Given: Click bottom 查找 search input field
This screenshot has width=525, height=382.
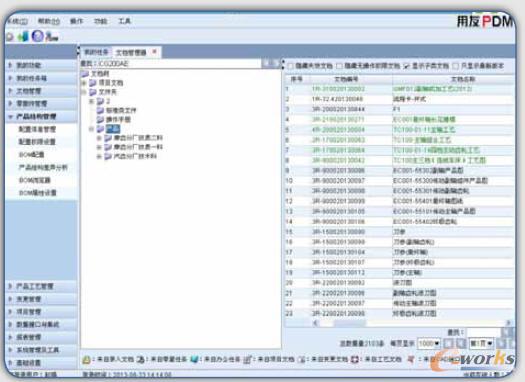Looking at the screenshot, I should click(484, 332).
